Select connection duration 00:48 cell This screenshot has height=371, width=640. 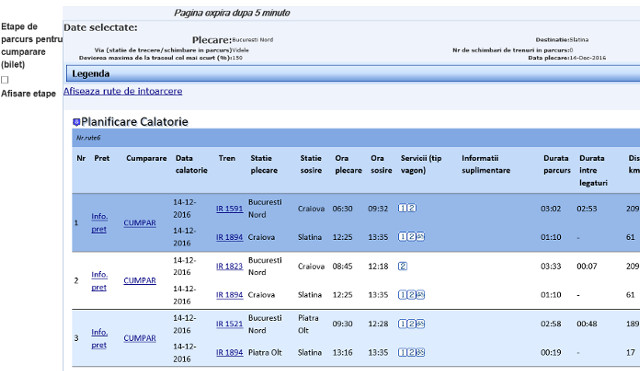point(587,324)
